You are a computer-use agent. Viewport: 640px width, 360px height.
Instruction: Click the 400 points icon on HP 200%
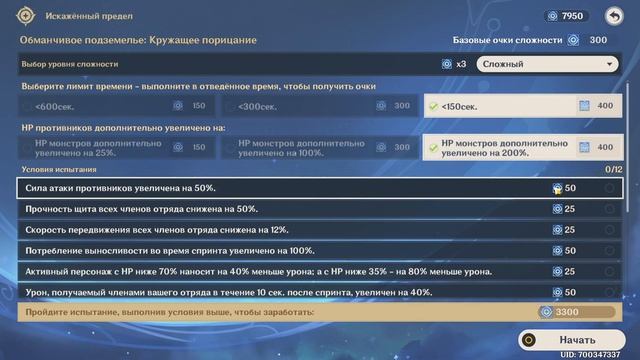tap(584, 147)
